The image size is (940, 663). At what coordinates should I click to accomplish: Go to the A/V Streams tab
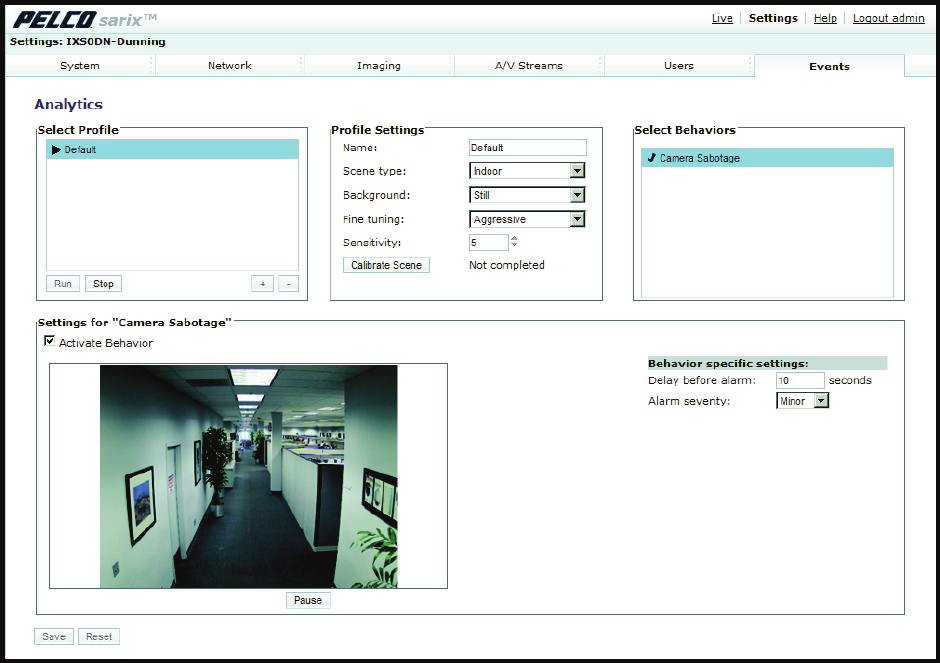click(x=529, y=65)
